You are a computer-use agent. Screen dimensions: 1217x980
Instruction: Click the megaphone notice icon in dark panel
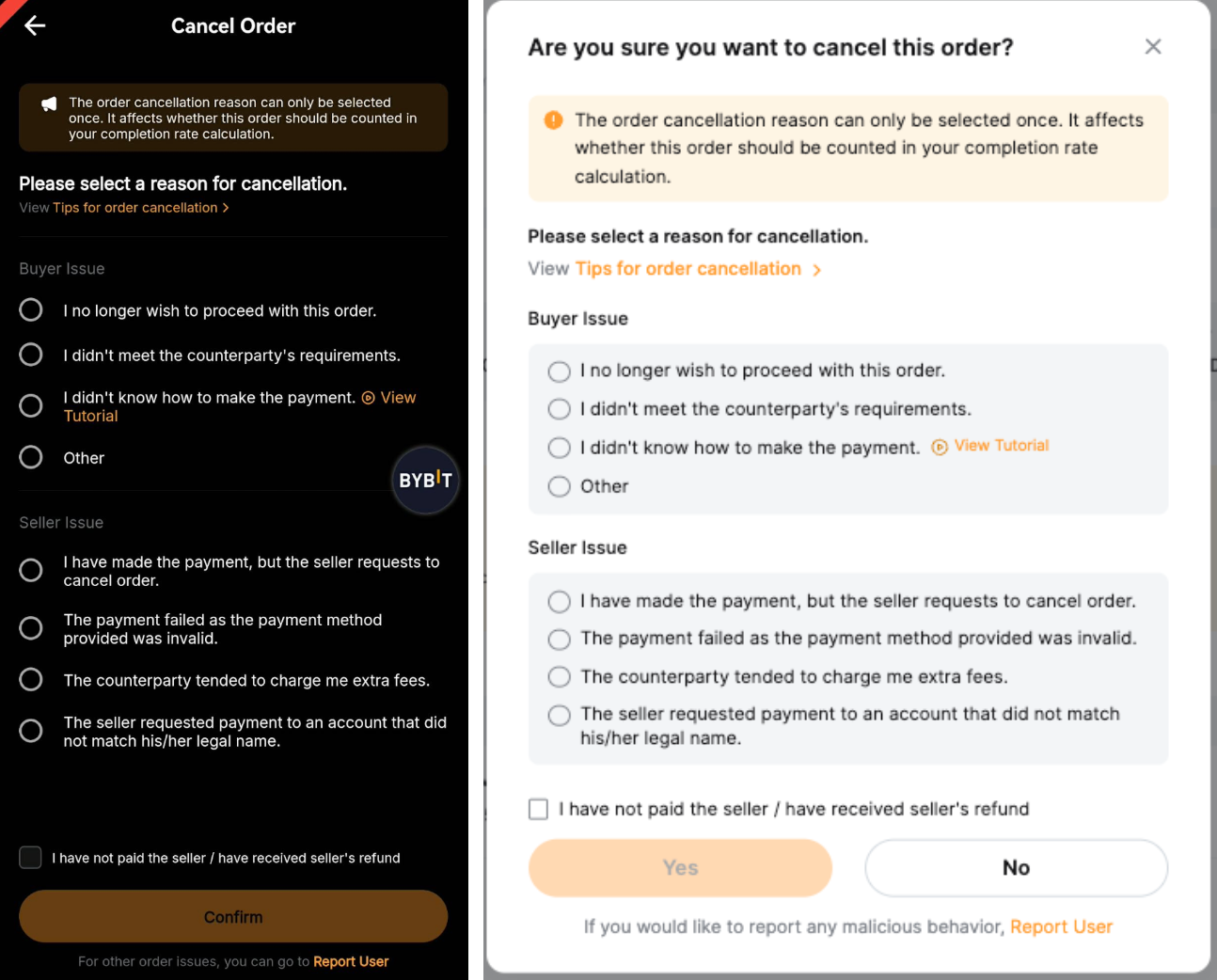(x=49, y=104)
